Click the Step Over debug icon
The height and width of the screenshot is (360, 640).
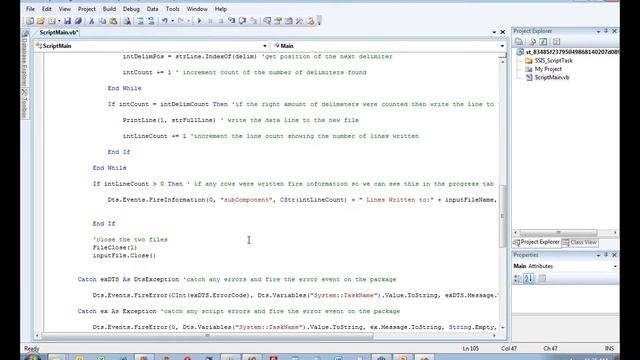[242, 21]
